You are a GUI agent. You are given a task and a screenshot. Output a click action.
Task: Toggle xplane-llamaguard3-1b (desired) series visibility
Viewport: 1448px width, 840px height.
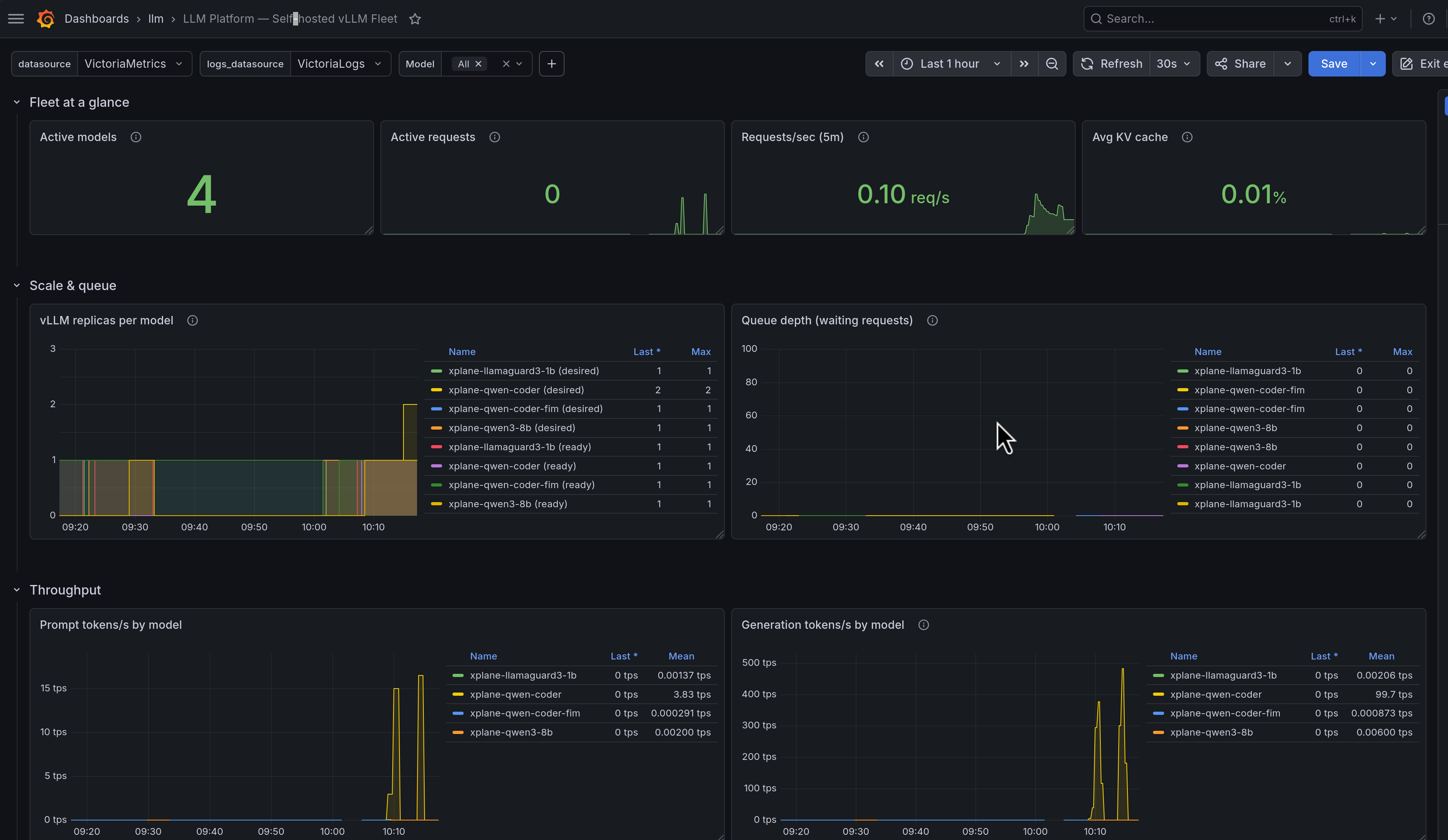tap(523, 371)
